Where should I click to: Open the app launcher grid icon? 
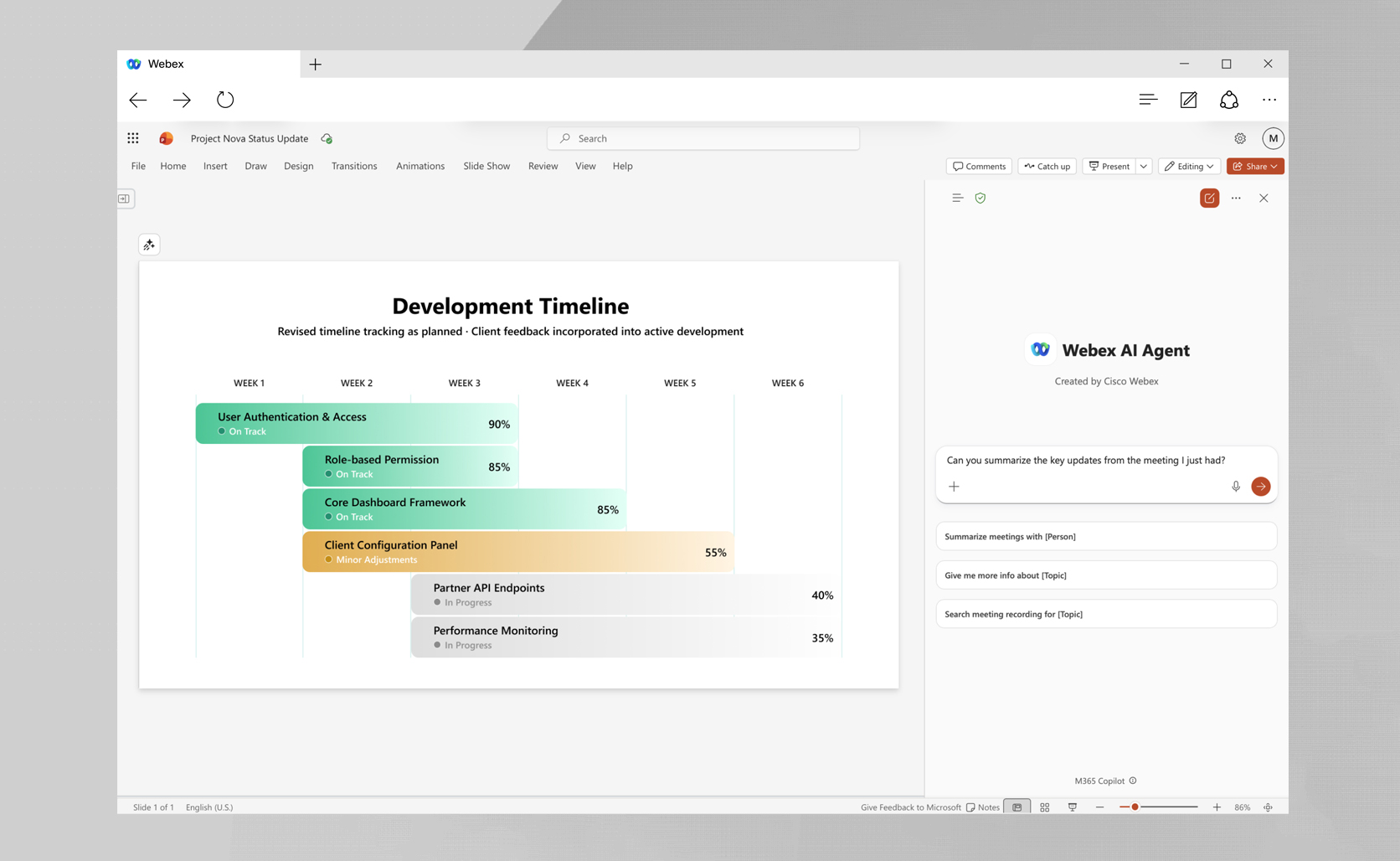point(133,138)
